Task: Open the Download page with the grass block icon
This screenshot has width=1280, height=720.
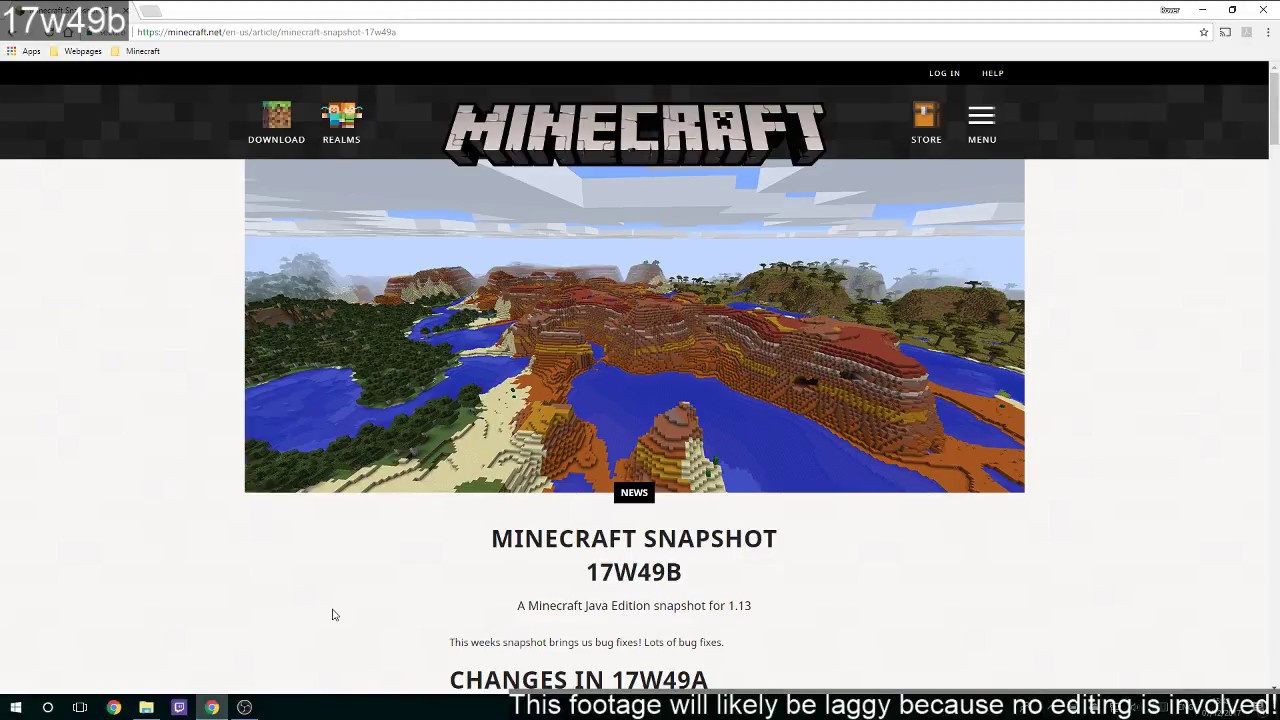Action: pyautogui.click(x=276, y=123)
